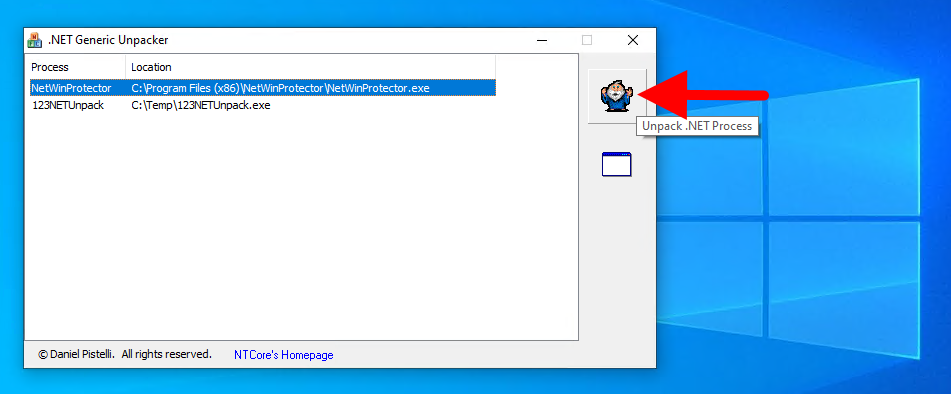This screenshot has height=394, width=951.
Task: Close the .NET Generic Unpacker window
Action: (633, 41)
